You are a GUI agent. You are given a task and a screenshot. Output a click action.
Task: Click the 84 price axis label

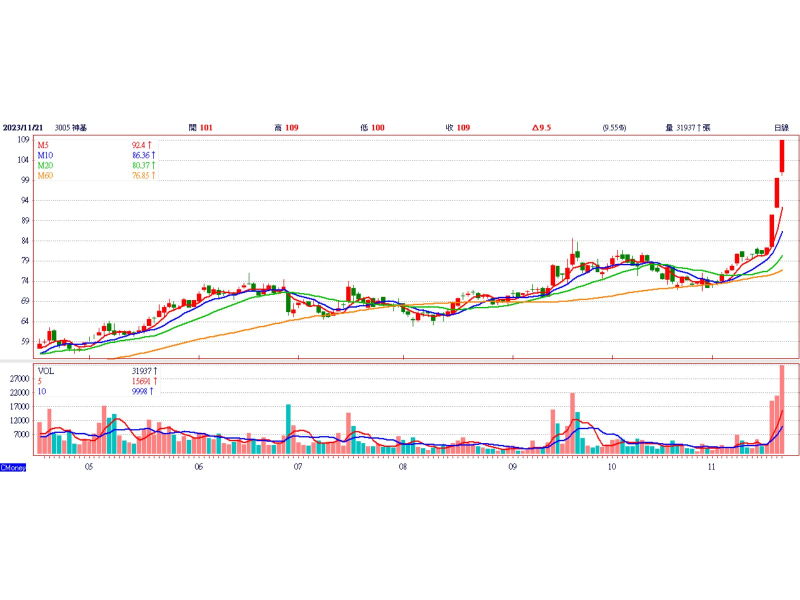click(x=25, y=240)
